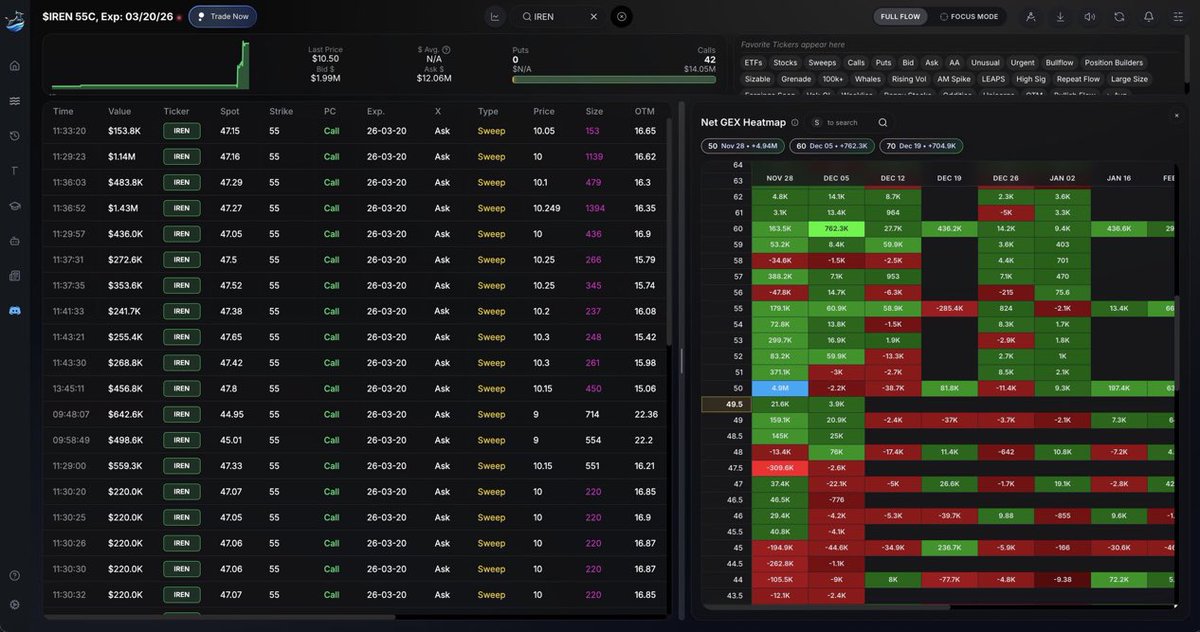Mute alerts with the sound icon
The height and width of the screenshot is (632, 1200).
coord(1089,16)
